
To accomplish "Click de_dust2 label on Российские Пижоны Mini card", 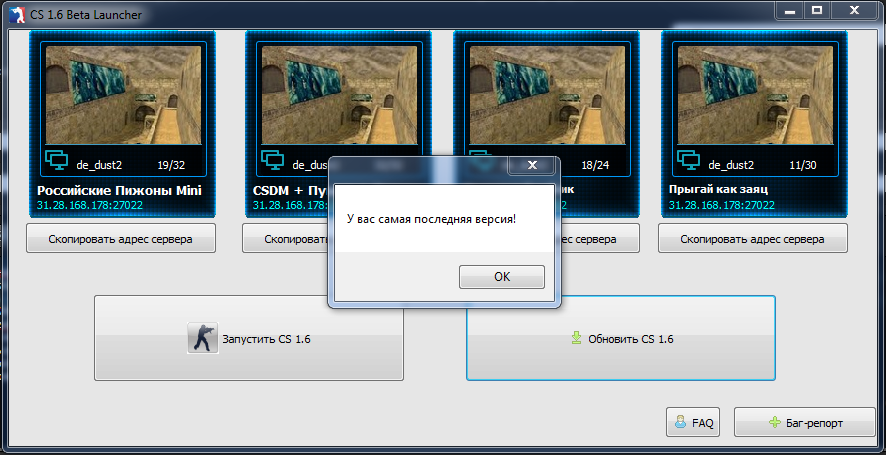I will coord(99,166).
